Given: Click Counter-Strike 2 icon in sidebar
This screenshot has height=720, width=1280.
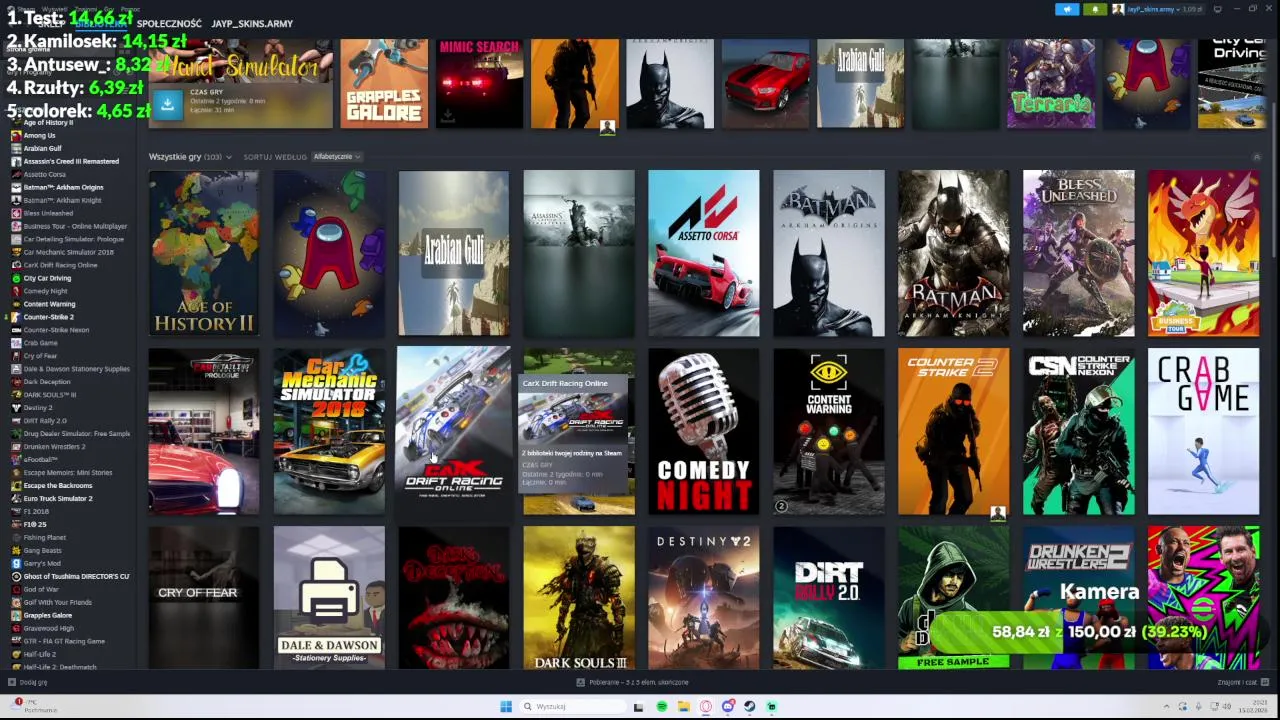Looking at the screenshot, I should (16, 317).
